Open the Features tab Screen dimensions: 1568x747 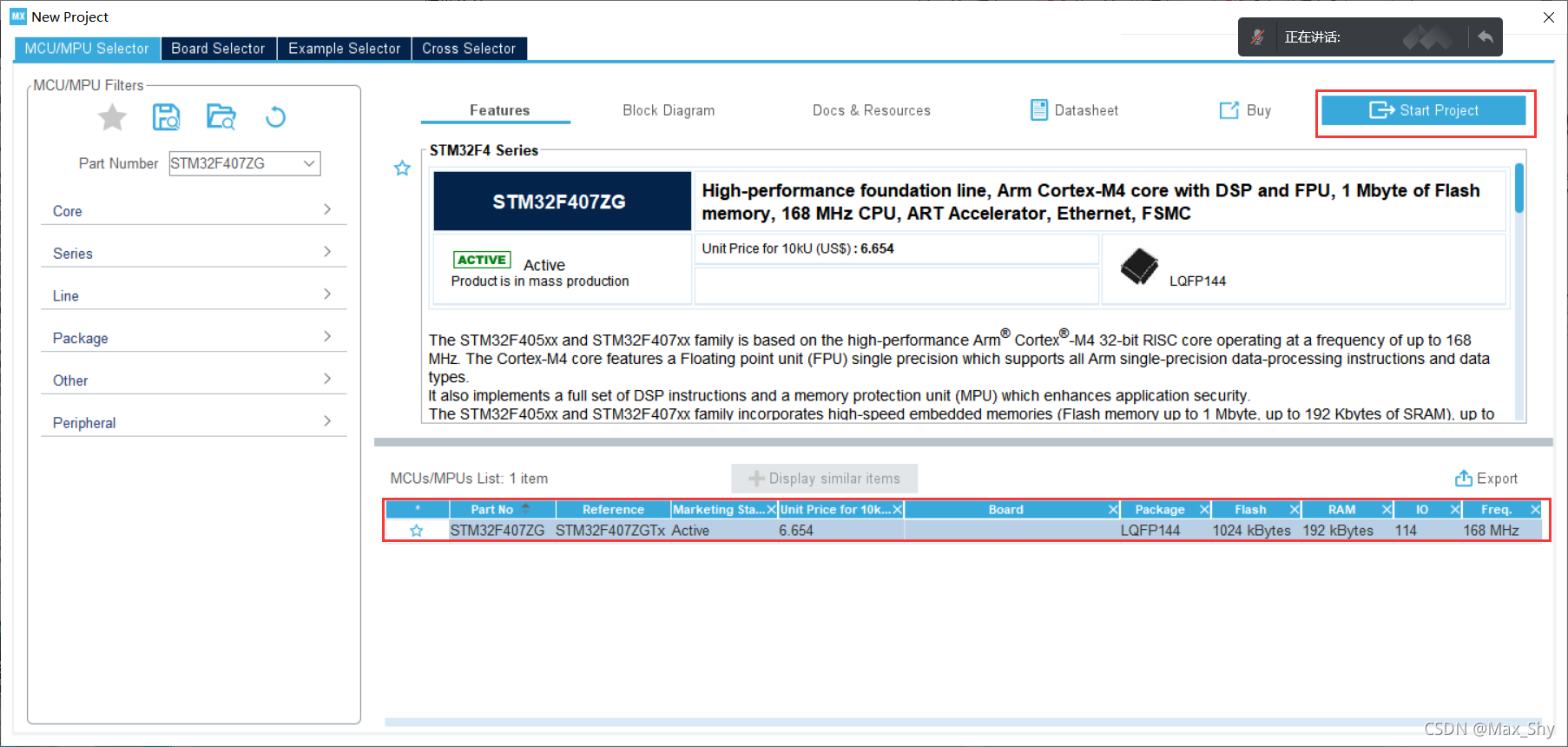499,110
